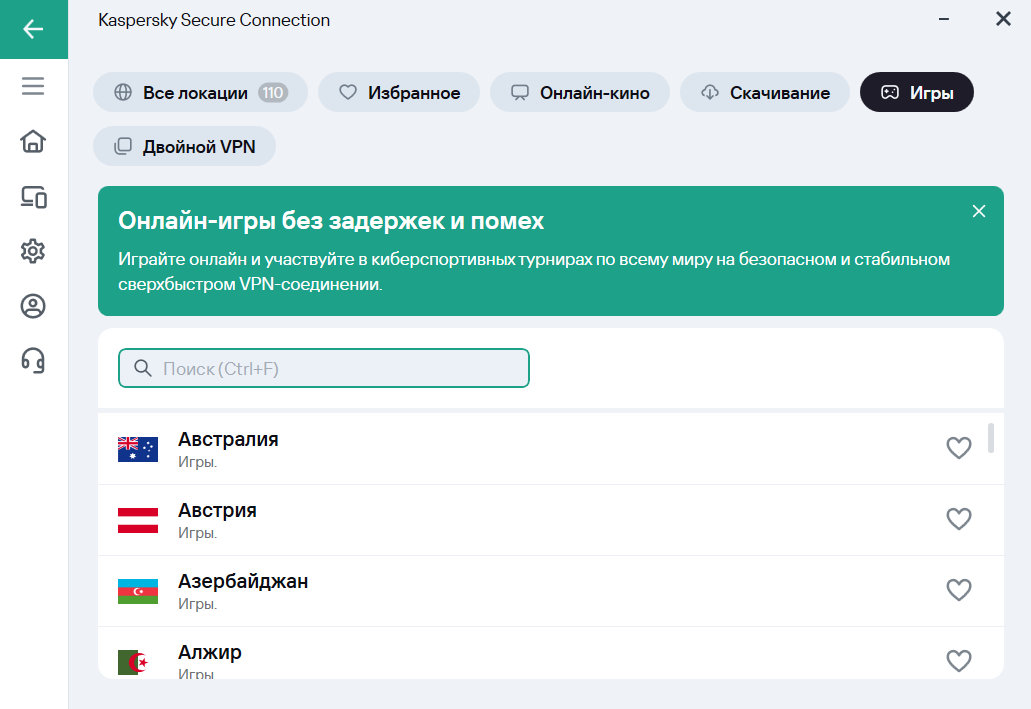Switch to the Все локации tab
Screen dimensions: 1031x709
[x=200, y=93]
